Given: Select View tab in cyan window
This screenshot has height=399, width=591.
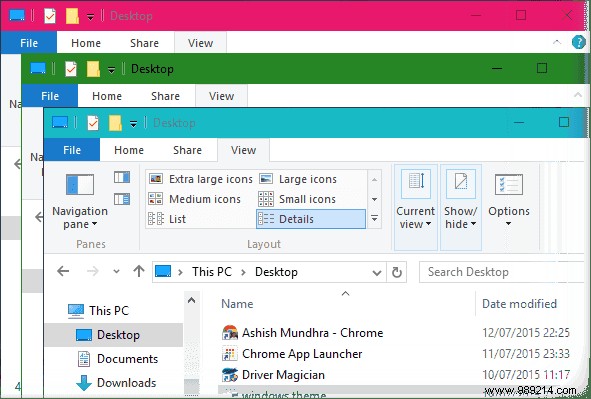Looking at the screenshot, I should tap(243, 150).
